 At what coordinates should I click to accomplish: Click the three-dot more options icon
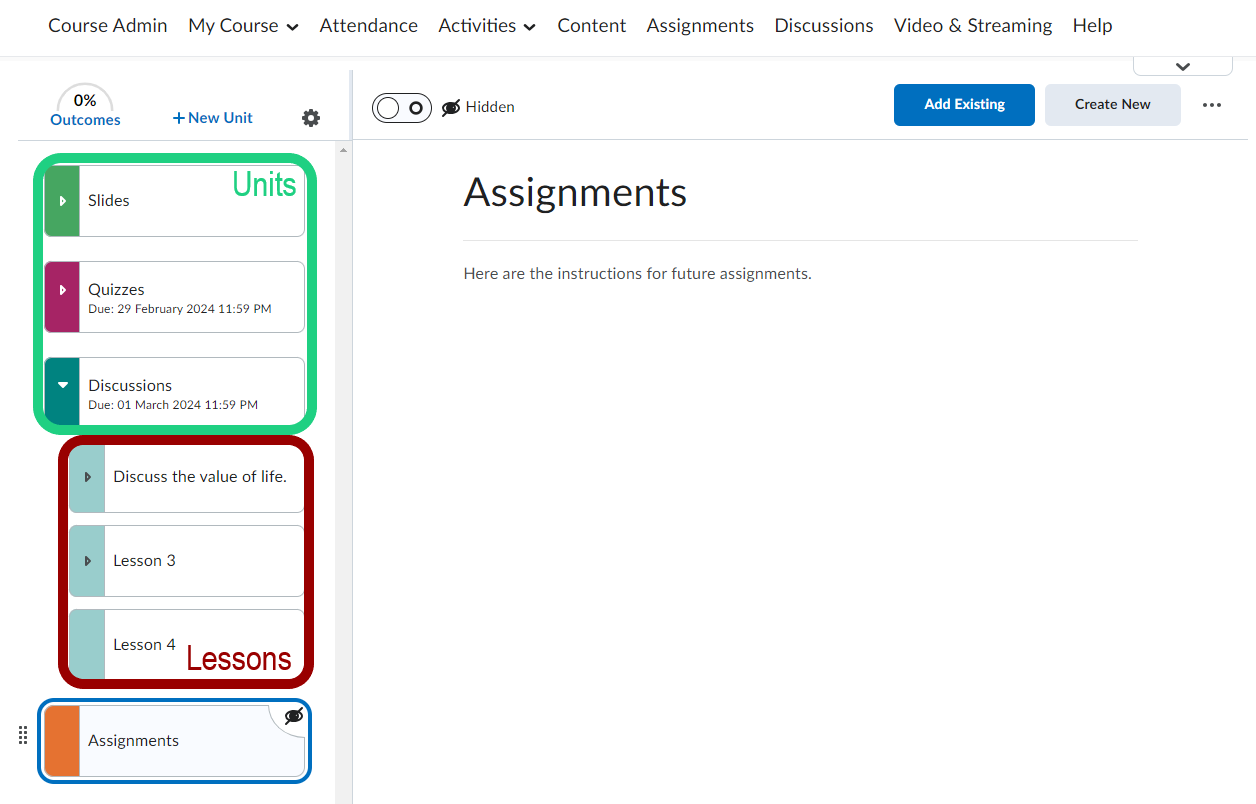point(1212,105)
